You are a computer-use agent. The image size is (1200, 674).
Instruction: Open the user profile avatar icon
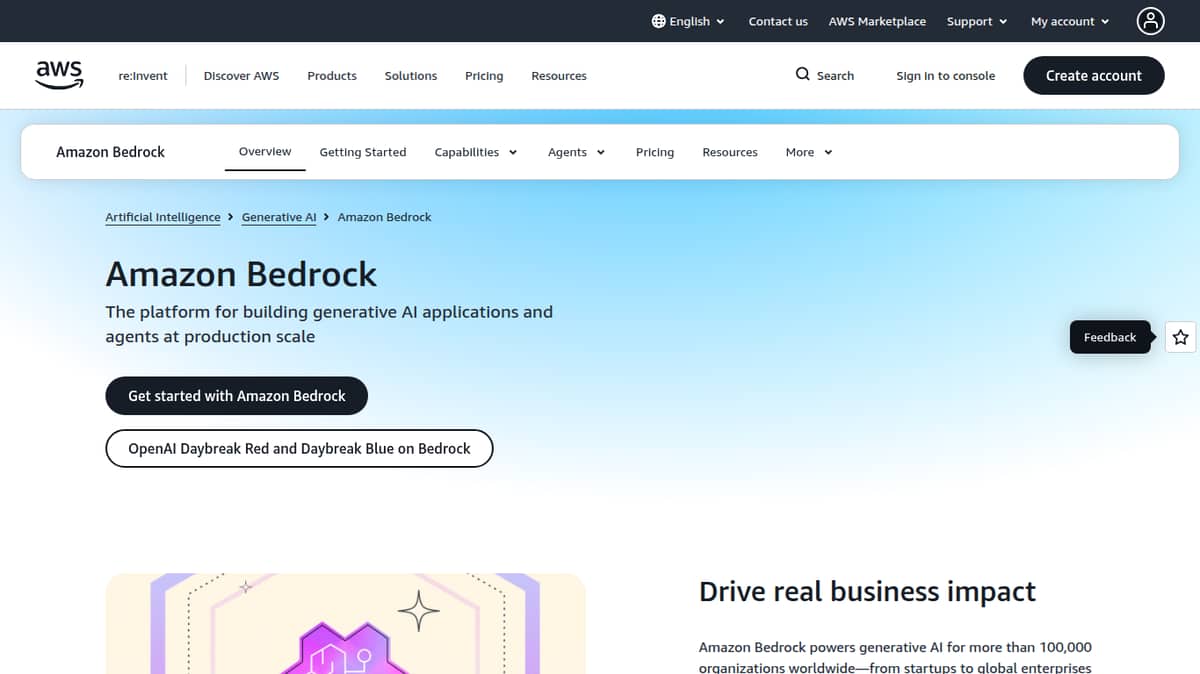[x=1151, y=21]
